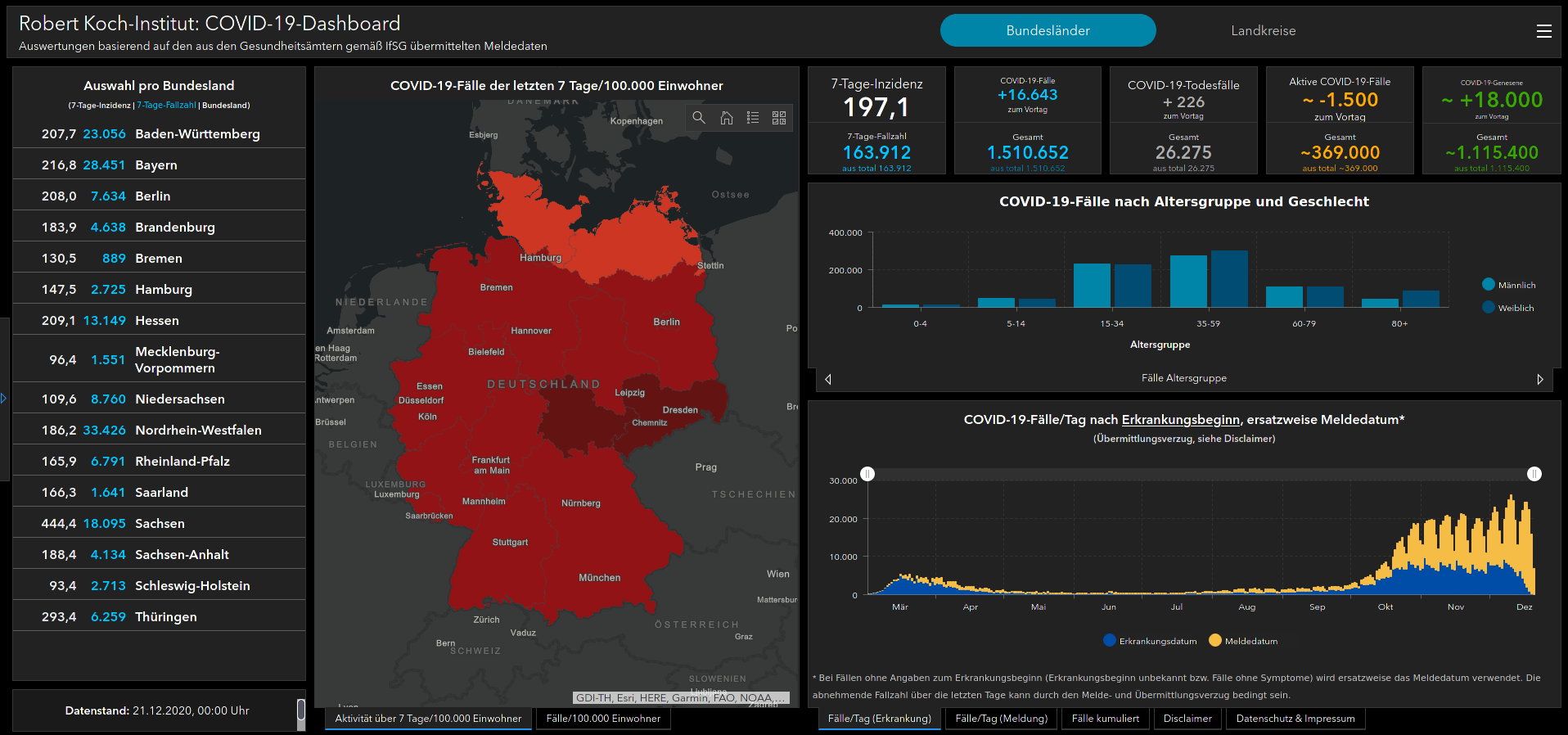
Task: Show the map legend
Action: pos(753,118)
